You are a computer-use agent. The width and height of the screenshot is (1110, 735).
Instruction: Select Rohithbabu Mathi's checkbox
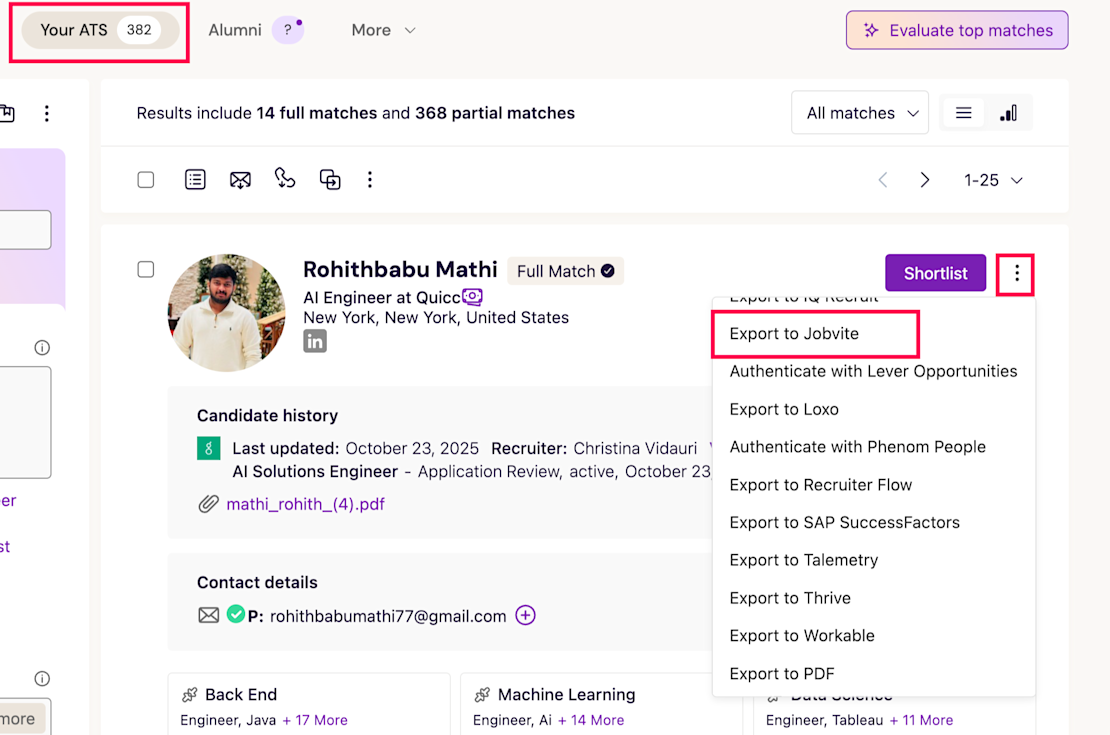pos(146,270)
